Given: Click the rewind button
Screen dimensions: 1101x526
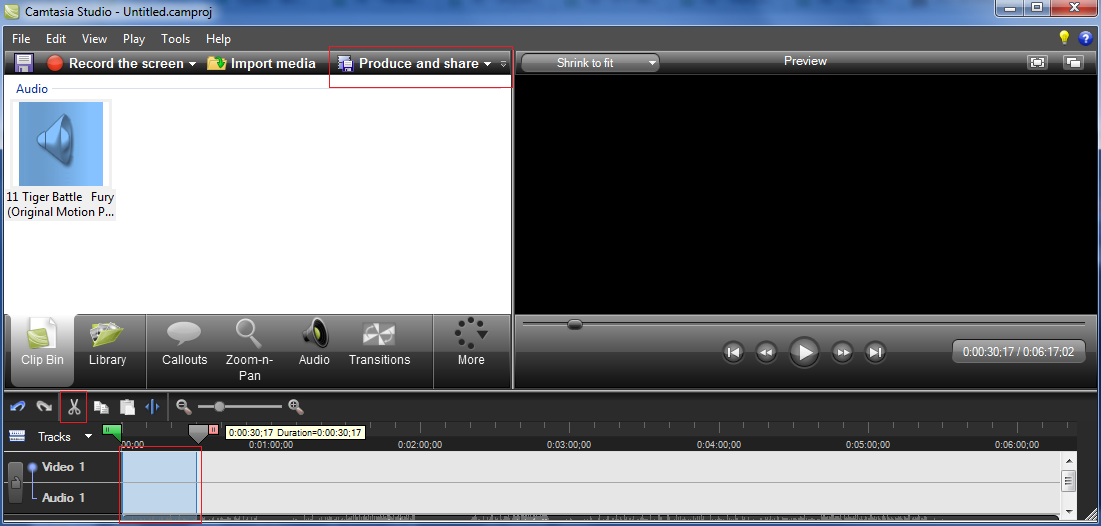Looking at the screenshot, I should coord(766,353).
